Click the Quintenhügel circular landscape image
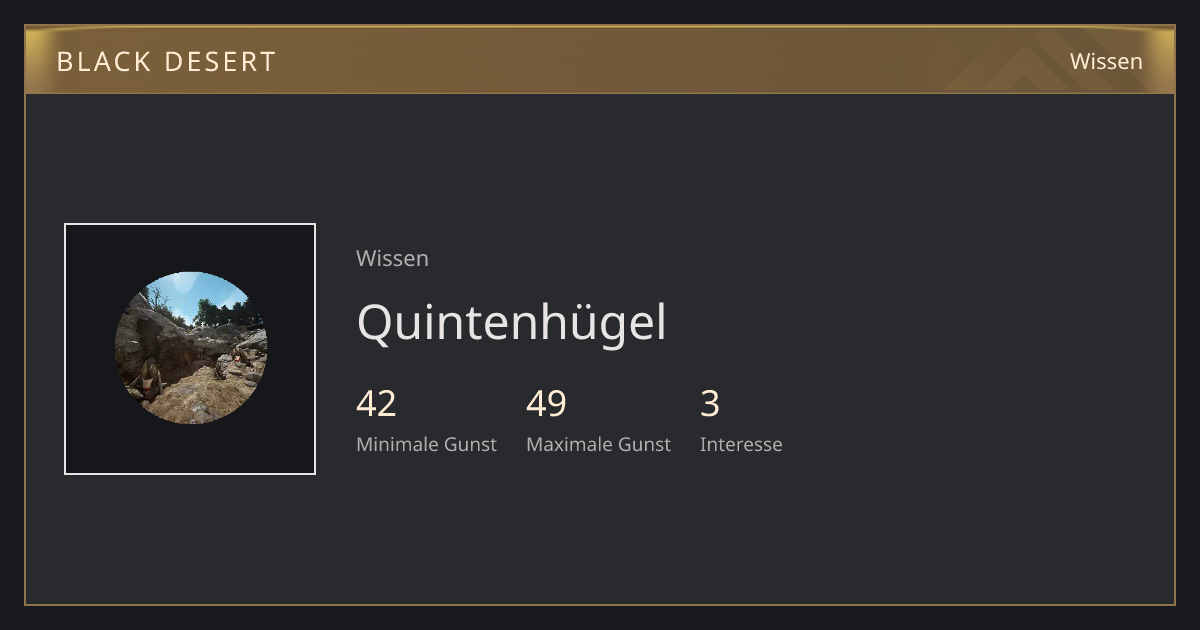The width and height of the screenshot is (1200, 630). (190, 348)
